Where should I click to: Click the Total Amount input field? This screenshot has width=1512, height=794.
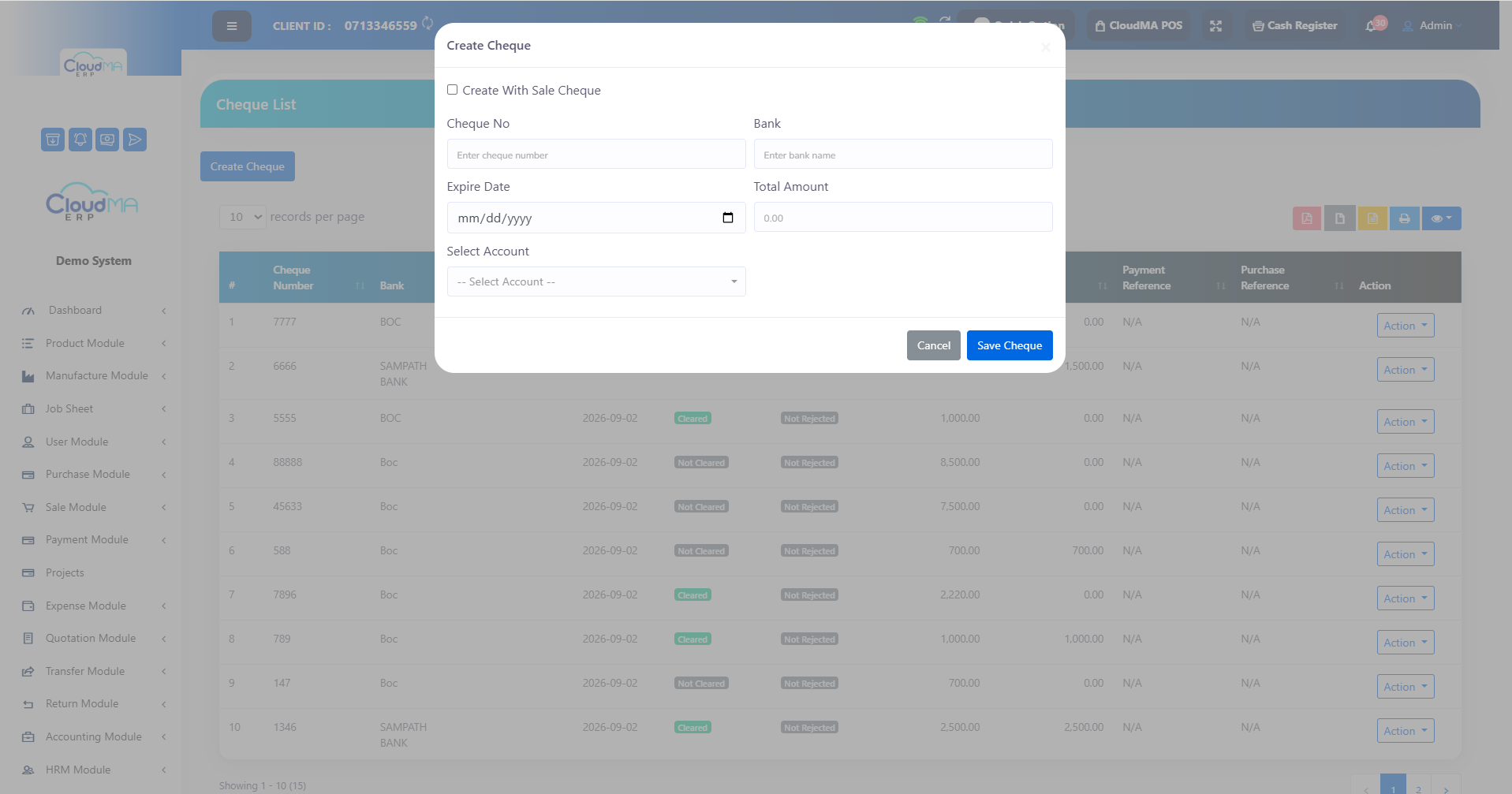(x=903, y=217)
